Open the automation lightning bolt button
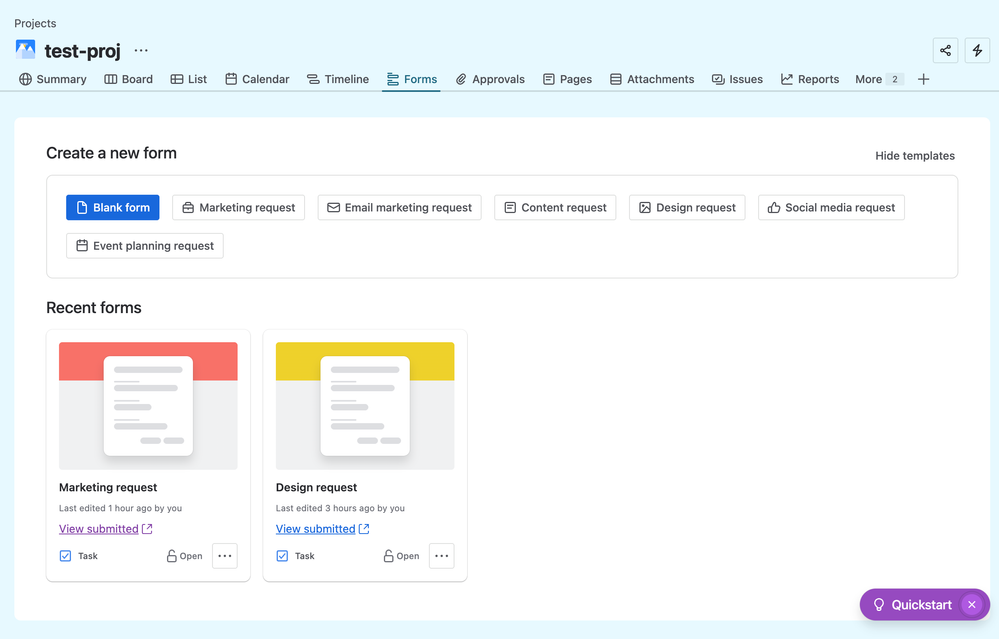The width and height of the screenshot is (999, 639). click(x=977, y=50)
